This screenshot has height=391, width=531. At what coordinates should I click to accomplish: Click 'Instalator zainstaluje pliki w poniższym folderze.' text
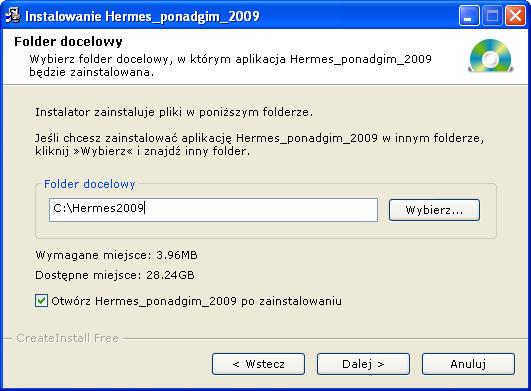tap(174, 112)
